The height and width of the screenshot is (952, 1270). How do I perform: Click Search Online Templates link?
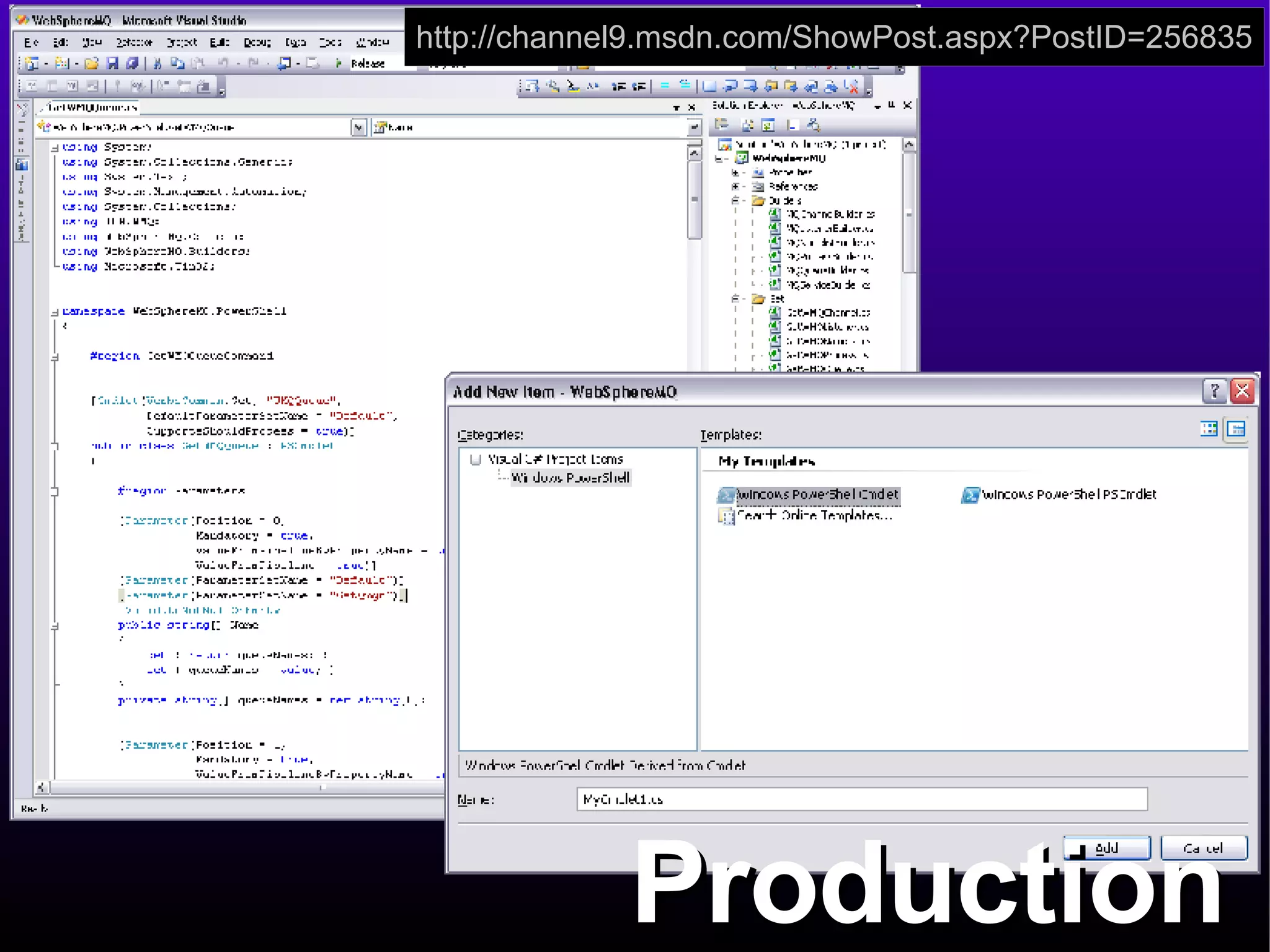tap(814, 515)
